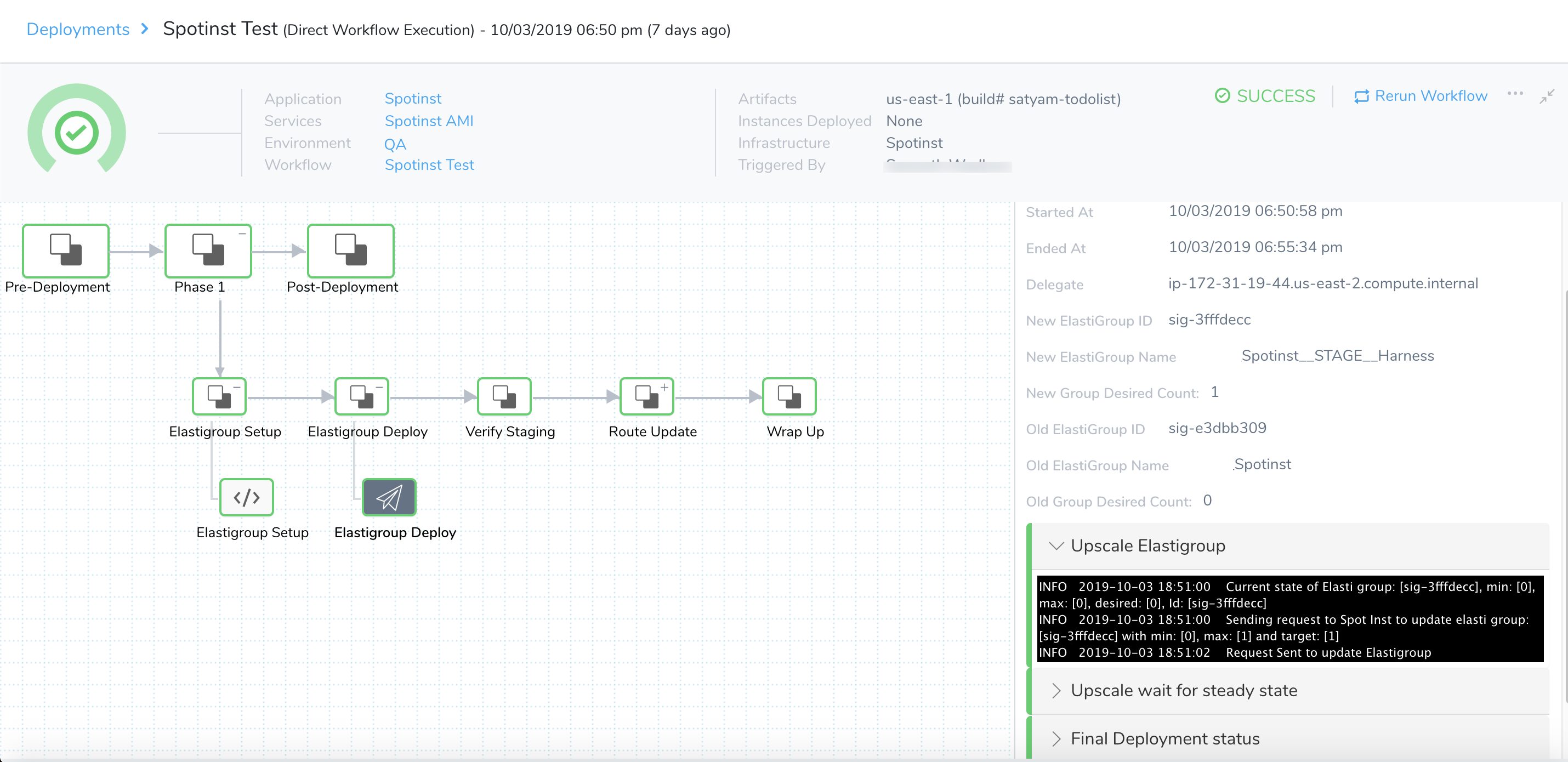
Task: Open the Verify Staging step node
Action: tap(504, 396)
